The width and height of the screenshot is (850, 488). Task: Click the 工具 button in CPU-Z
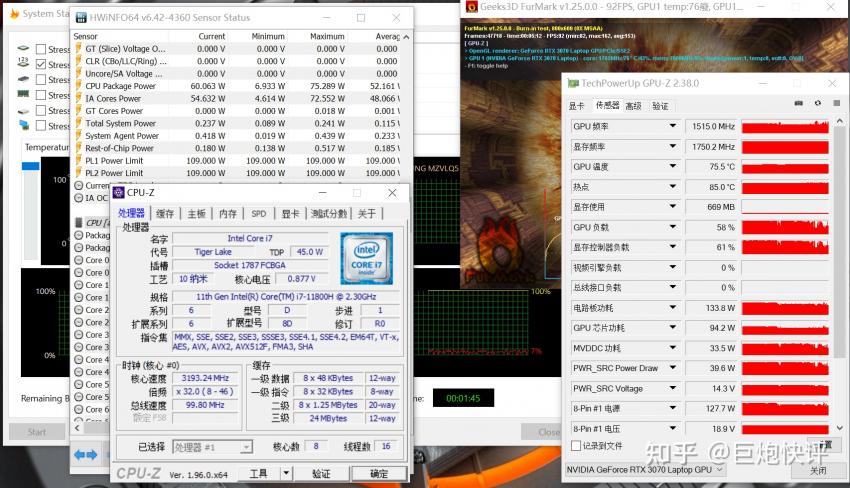[x=259, y=473]
